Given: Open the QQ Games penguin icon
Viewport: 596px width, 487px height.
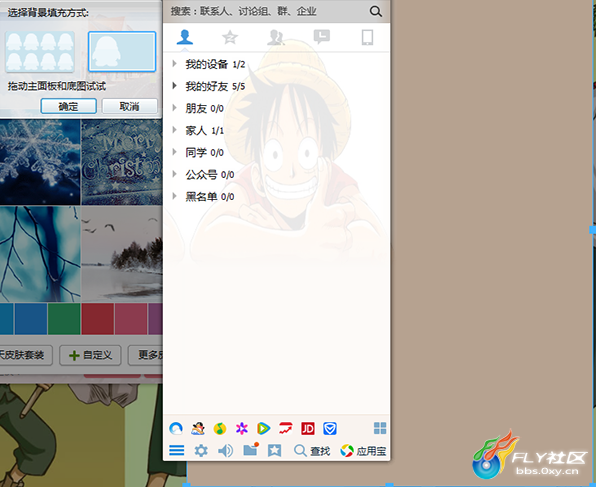Looking at the screenshot, I should pos(198,428).
